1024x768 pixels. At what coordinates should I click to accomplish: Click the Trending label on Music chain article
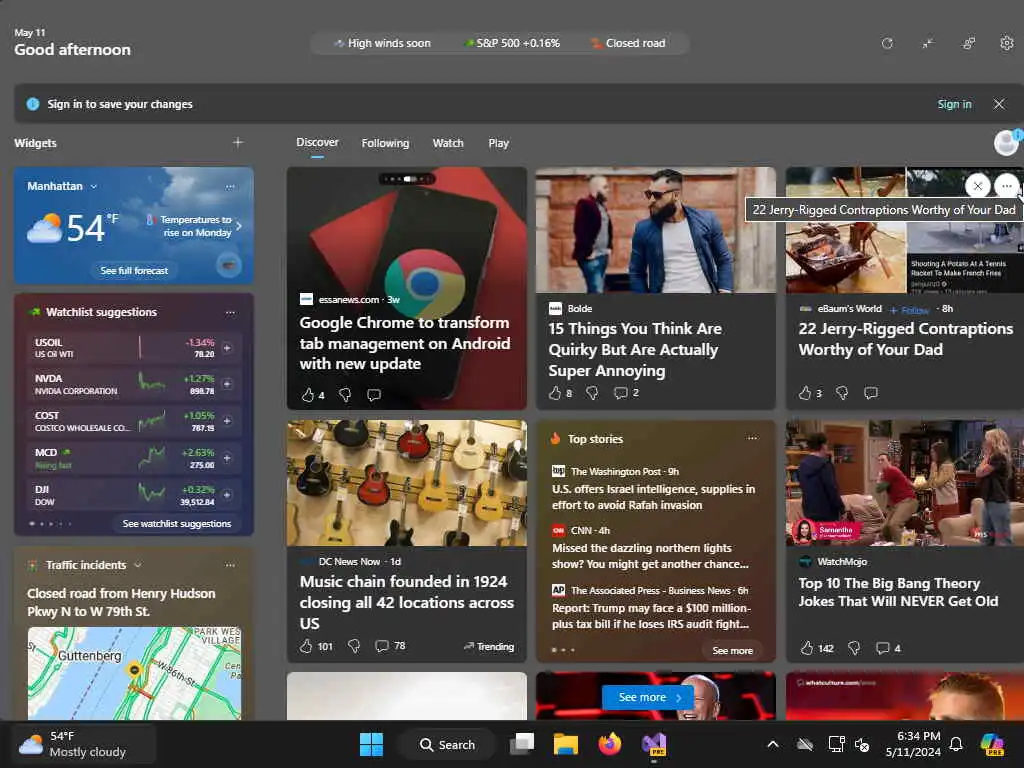point(488,647)
